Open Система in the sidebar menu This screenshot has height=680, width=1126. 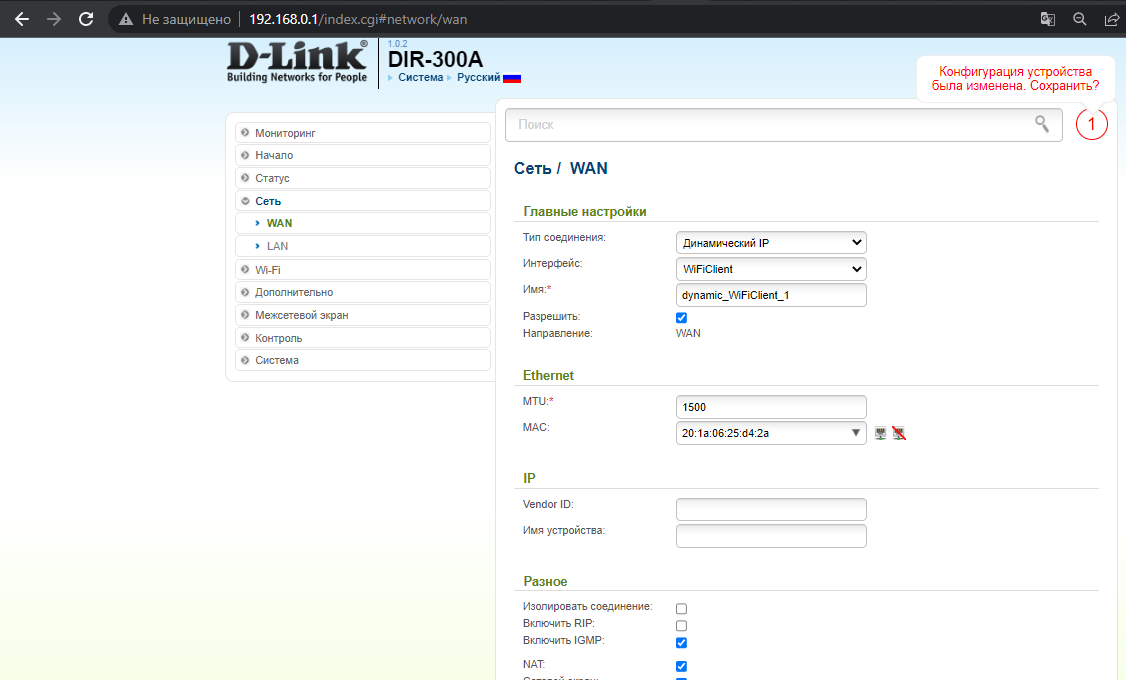point(363,360)
